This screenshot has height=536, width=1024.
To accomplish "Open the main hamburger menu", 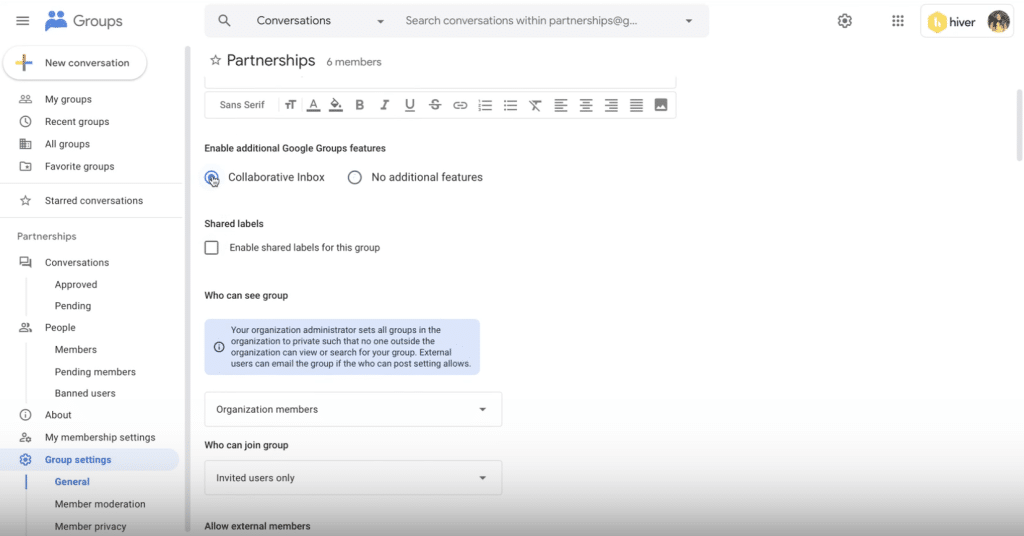I will coord(22,21).
